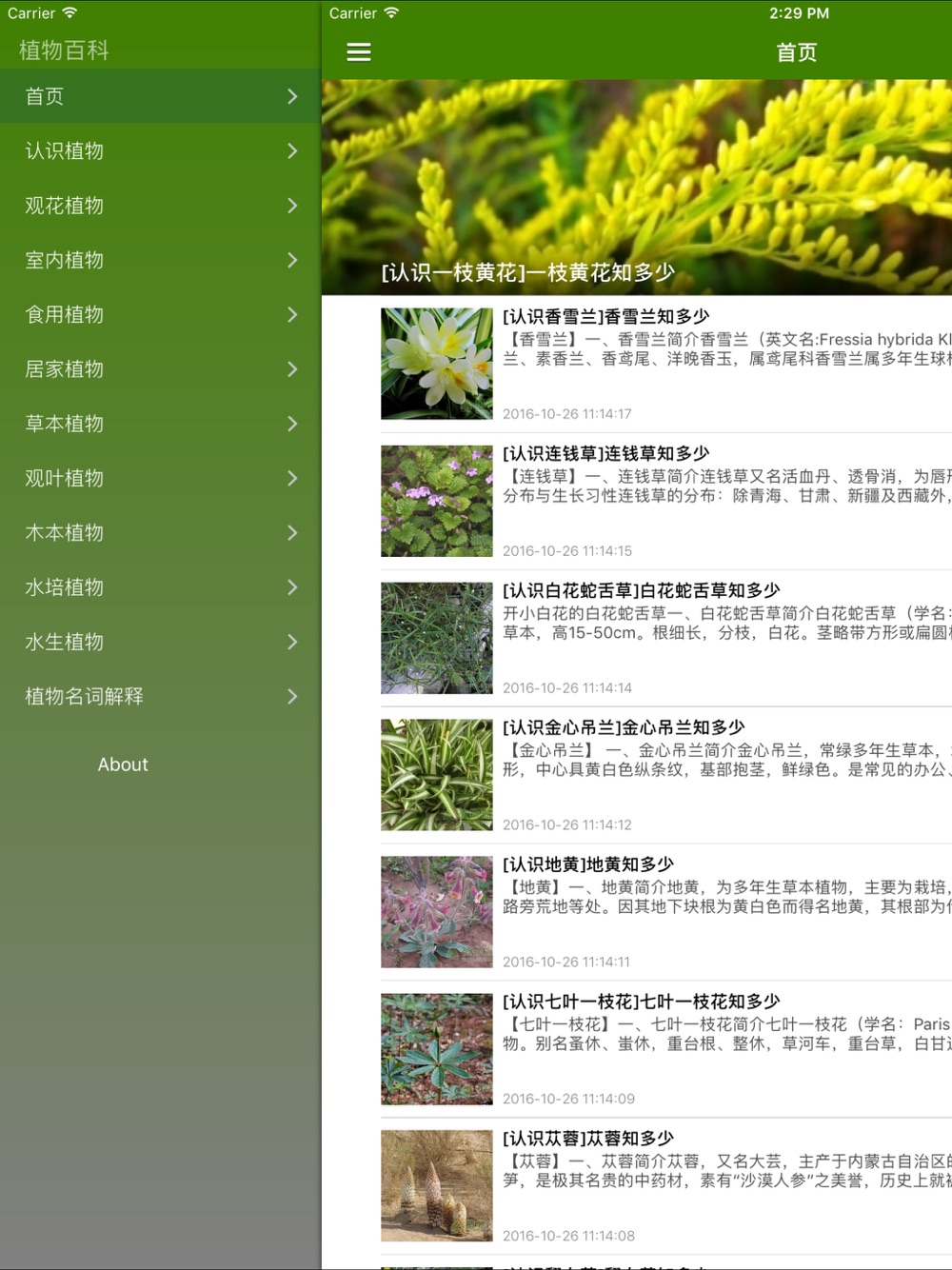Open 金心吊兰 thumbnail
Image resolution: width=952 pixels, height=1270 pixels.
coord(437,775)
